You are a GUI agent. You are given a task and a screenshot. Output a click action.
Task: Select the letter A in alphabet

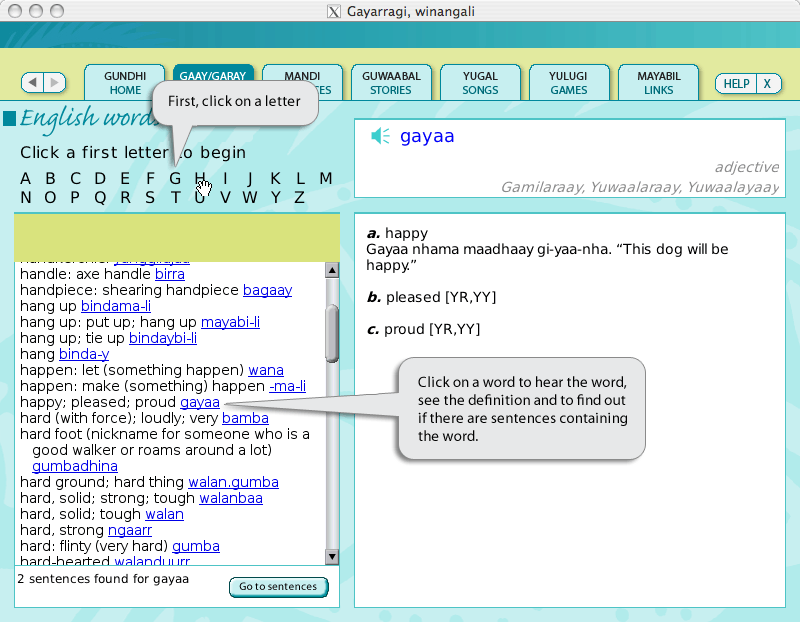(25, 179)
